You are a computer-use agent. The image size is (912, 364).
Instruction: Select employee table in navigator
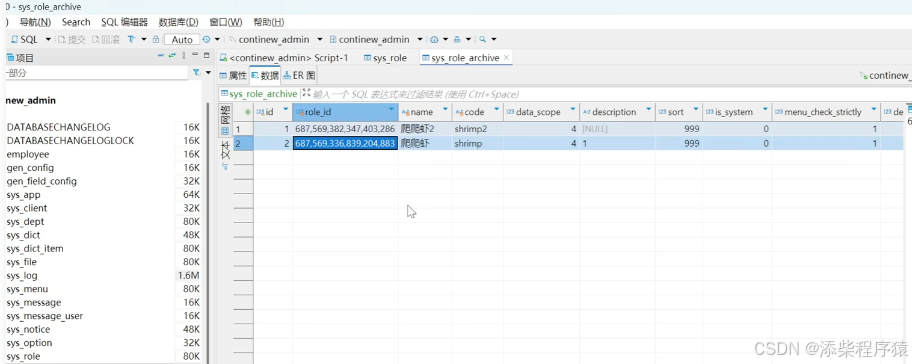click(x=28, y=154)
